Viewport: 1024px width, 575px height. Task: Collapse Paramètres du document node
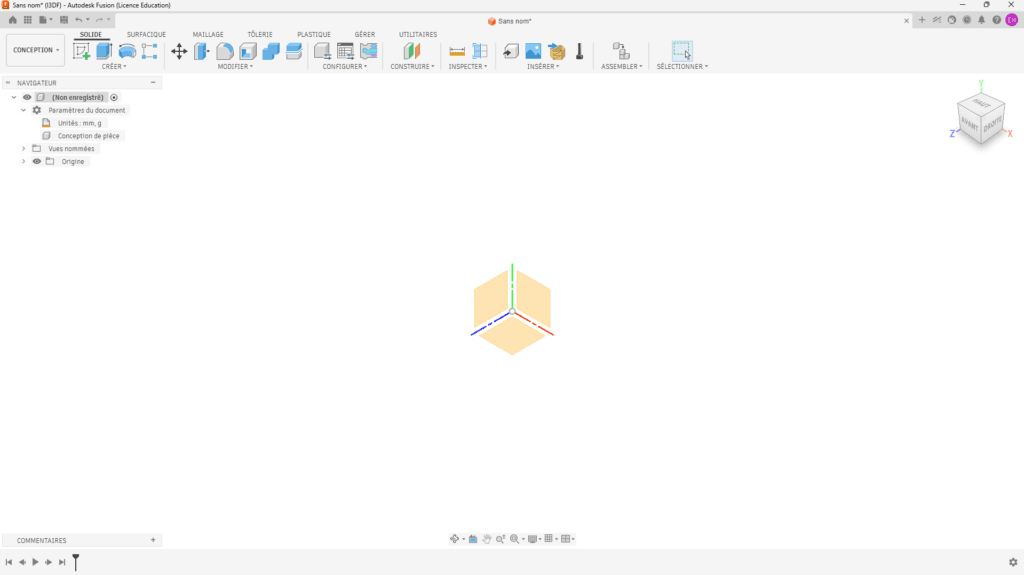tap(24, 110)
